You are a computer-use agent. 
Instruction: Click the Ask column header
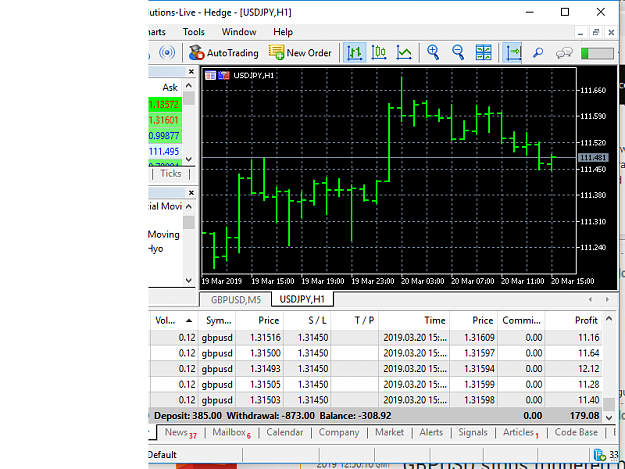click(x=170, y=87)
